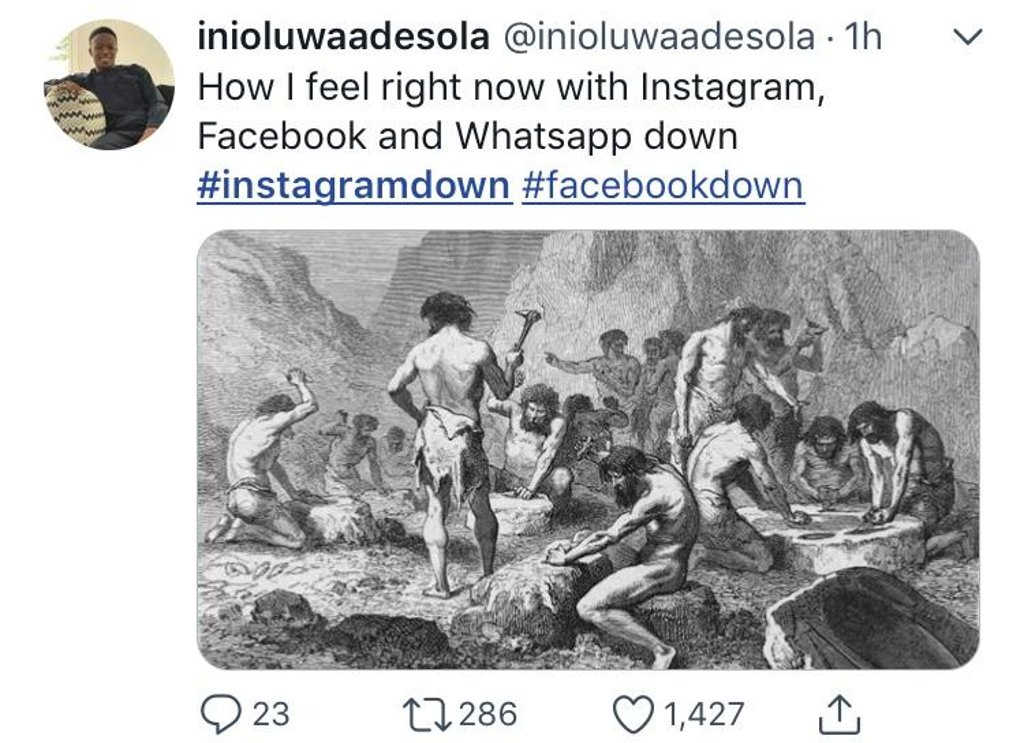Click 'Facebook and Whatsapp down' text line
Viewport: 1024px width, 743px height.
click(x=468, y=136)
